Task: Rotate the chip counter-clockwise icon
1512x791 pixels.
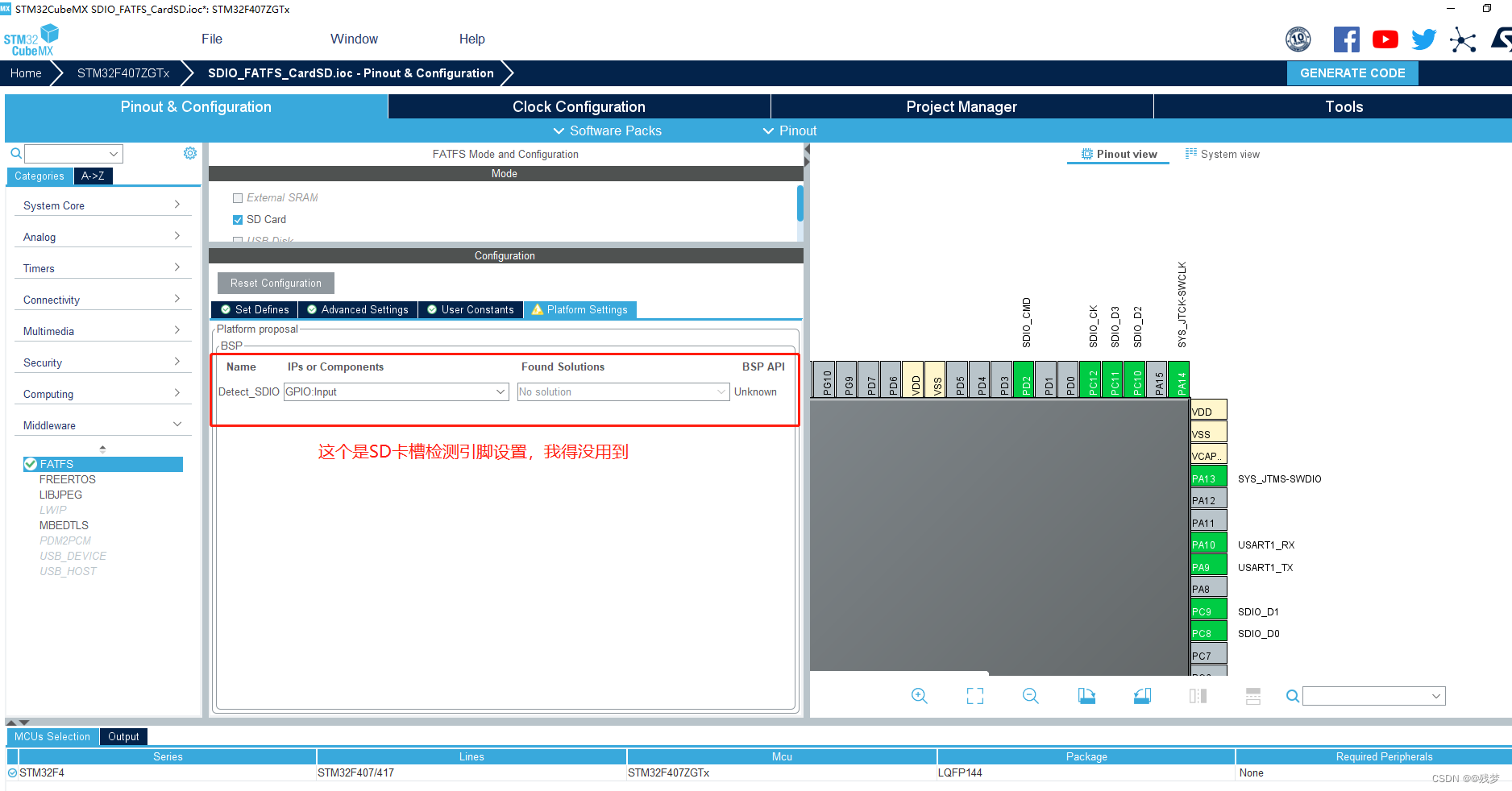Action: click(x=1142, y=696)
